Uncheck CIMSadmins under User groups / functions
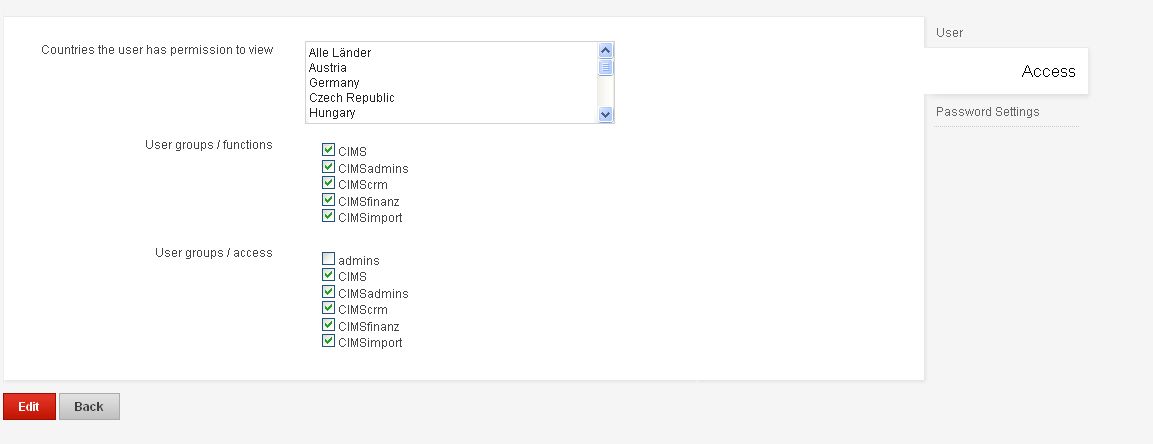 (328, 167)
